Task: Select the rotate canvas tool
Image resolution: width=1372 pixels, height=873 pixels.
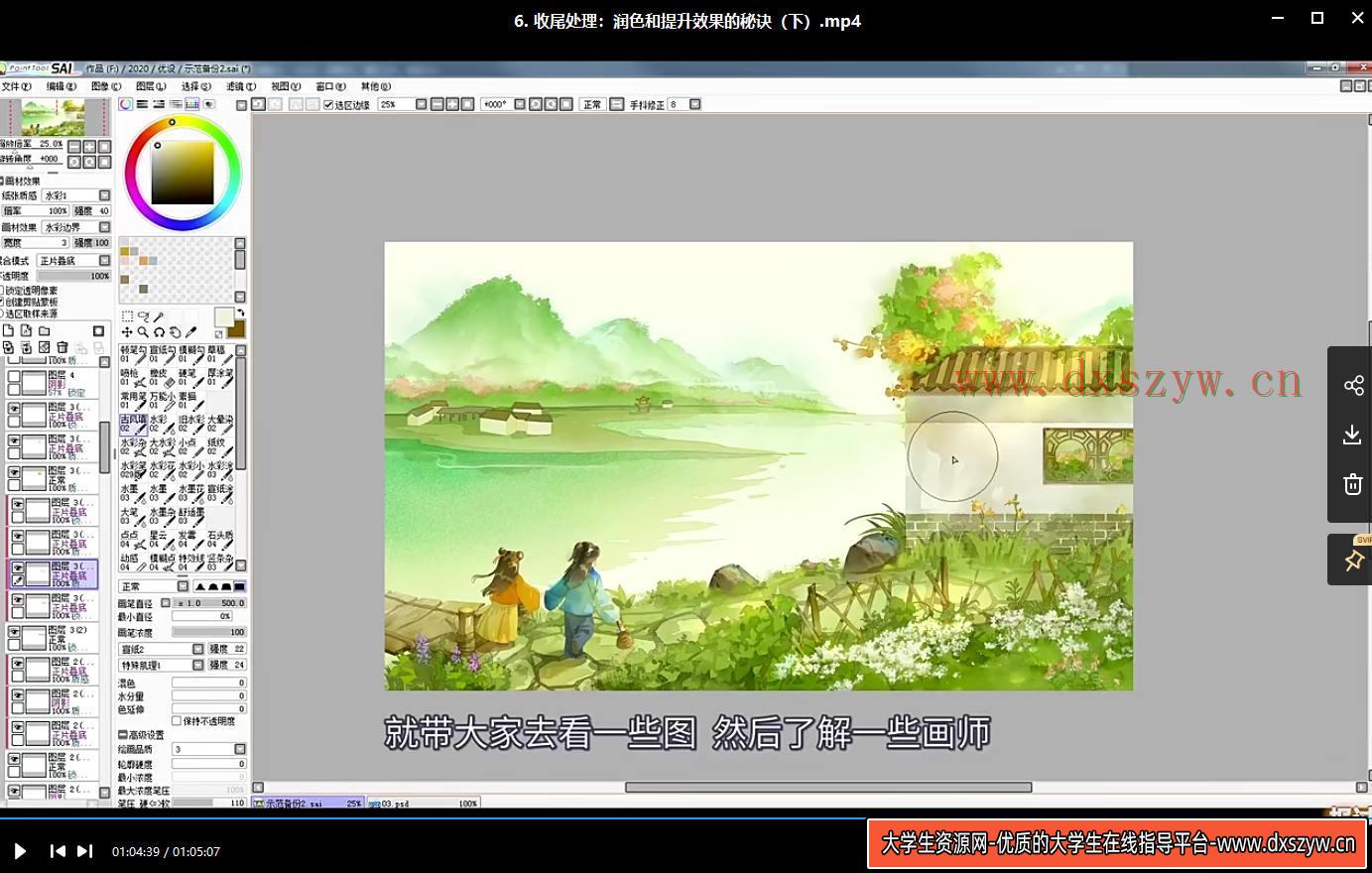Action: click(x=159, y=332)
